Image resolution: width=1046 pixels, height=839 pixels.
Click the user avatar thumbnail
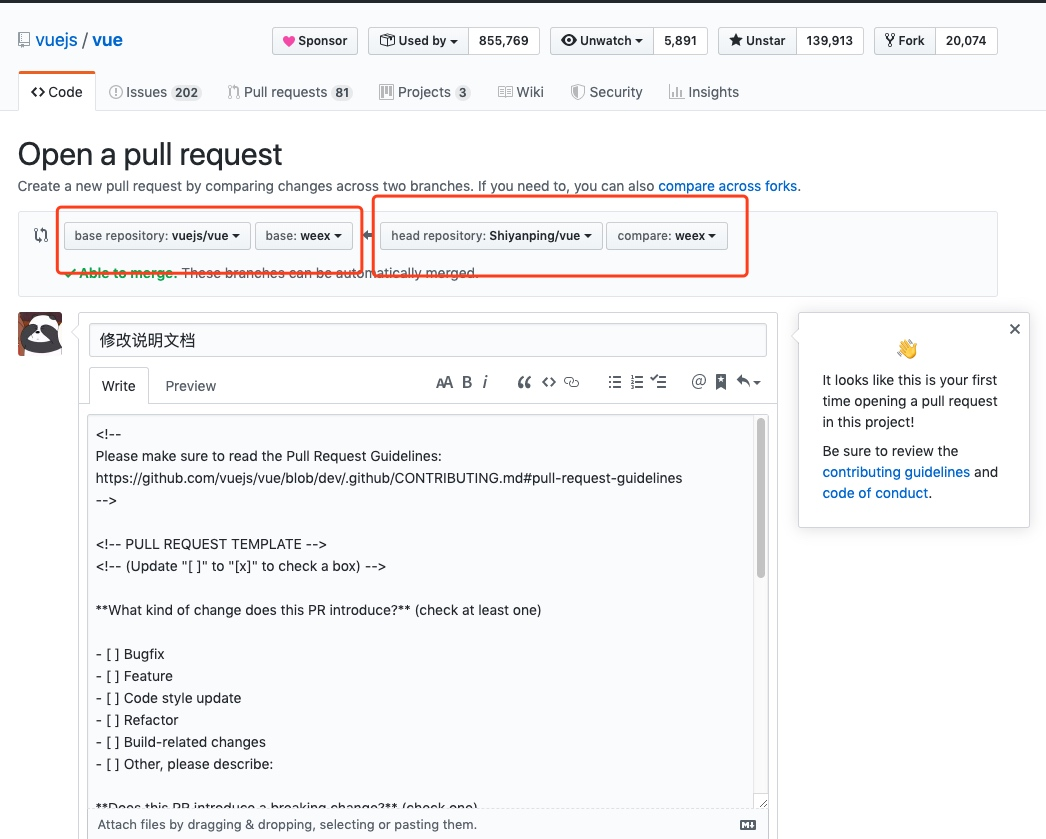click(x=40, y=334)
